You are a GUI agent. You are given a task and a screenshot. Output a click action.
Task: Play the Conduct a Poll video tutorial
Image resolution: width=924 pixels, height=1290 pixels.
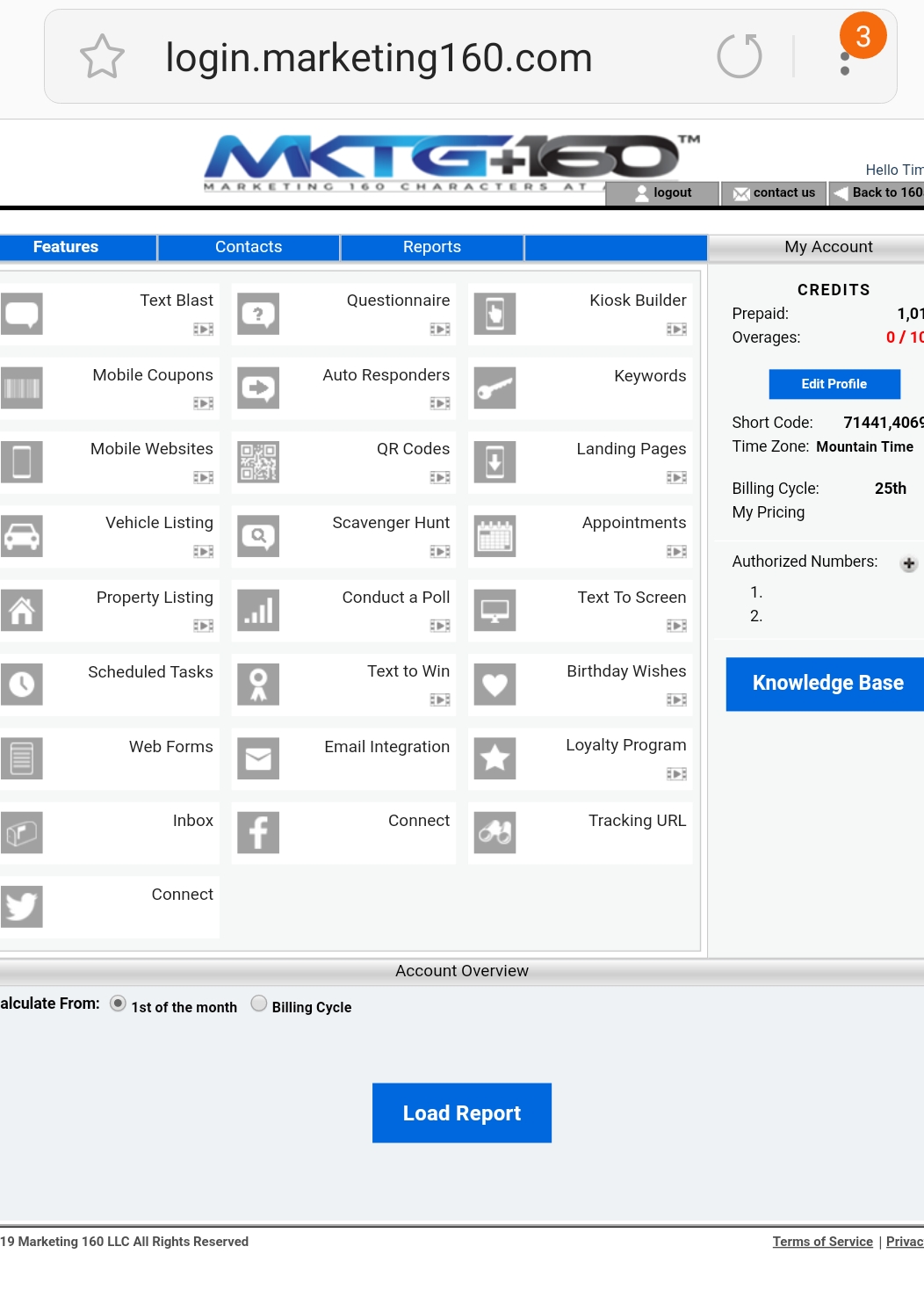coord(440,626)
